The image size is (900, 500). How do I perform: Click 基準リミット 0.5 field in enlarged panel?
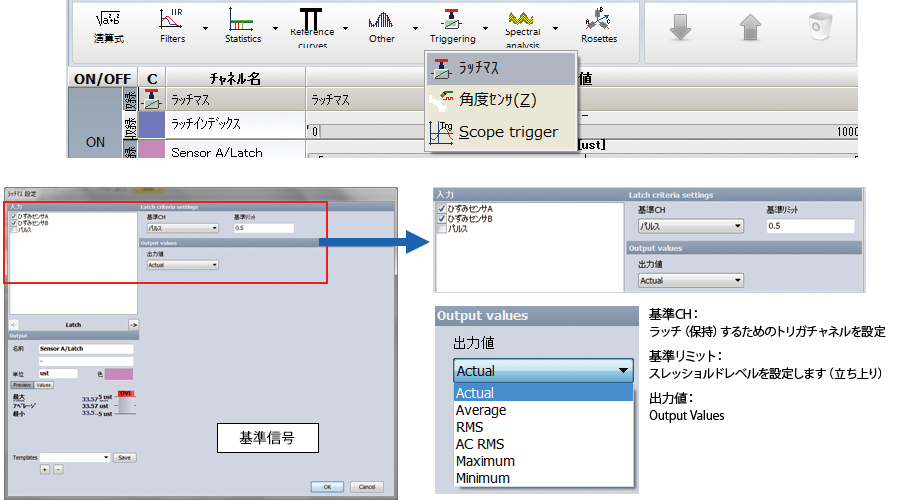(x=810, y=226)
